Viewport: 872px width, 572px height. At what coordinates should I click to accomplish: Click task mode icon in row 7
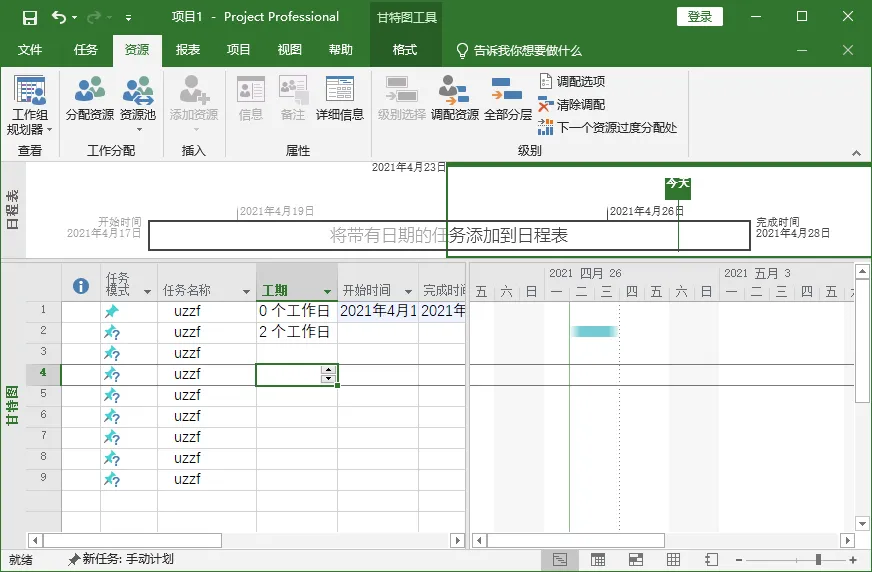coord(112,437)
